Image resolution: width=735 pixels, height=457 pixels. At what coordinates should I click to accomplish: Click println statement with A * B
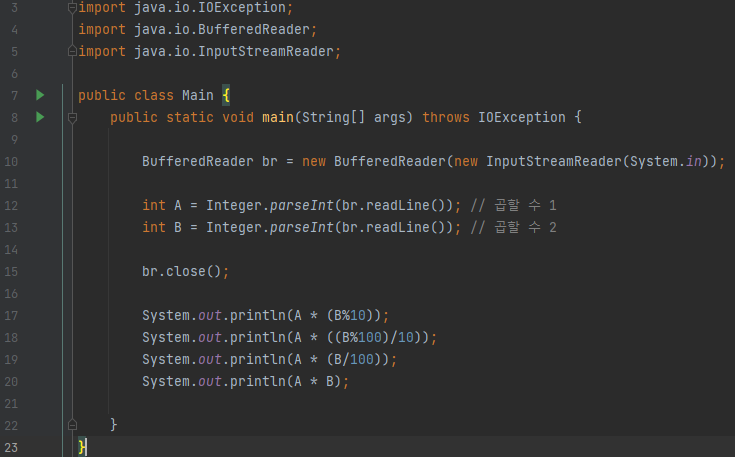click(x=246, y=382)
